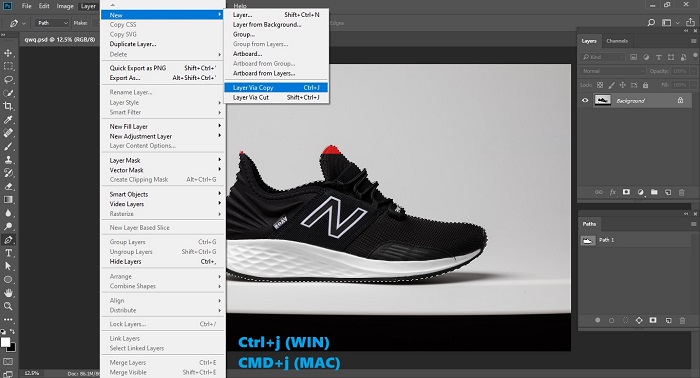This screenshot has width=700, height=378.
Task: Select the Clone Stamp tool
Action: point(8,160)
